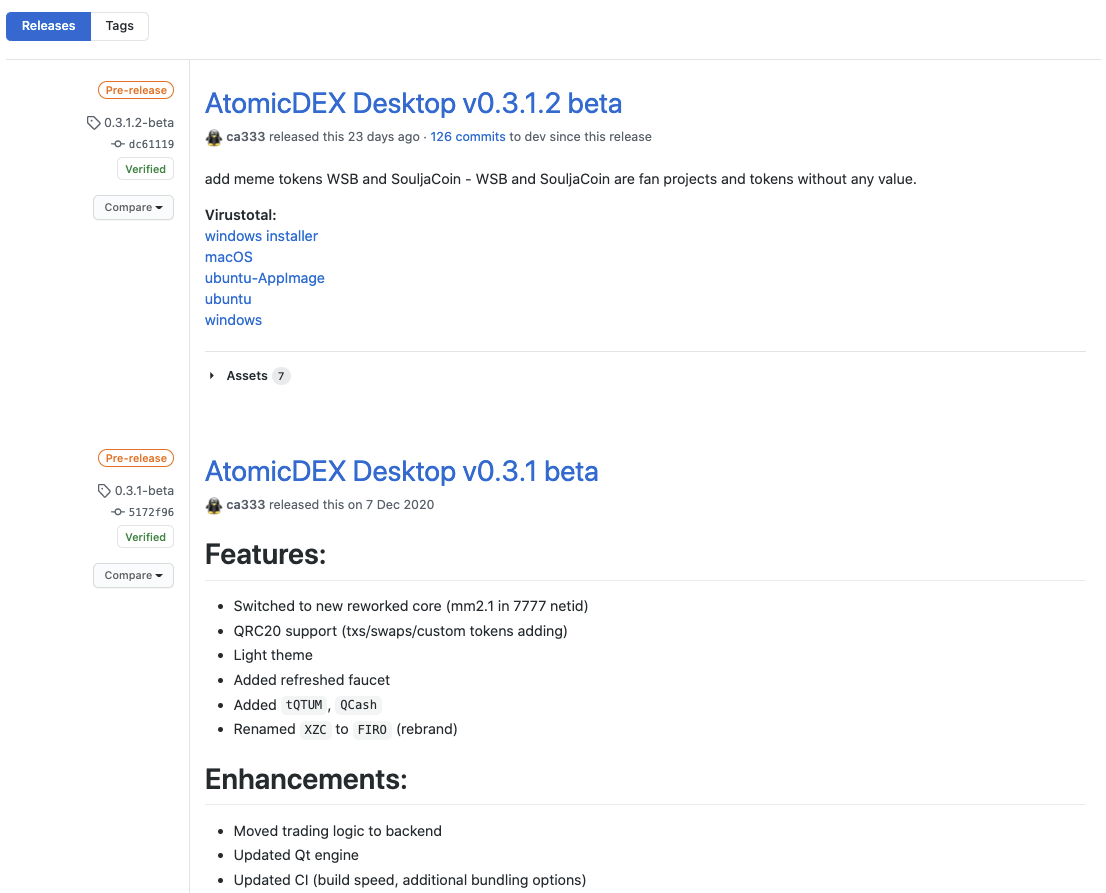Viewport: 1106px width, 893px height.
Task: Click Pre-release label on v0.3.1.2 beta
Action: coord(136,90)
